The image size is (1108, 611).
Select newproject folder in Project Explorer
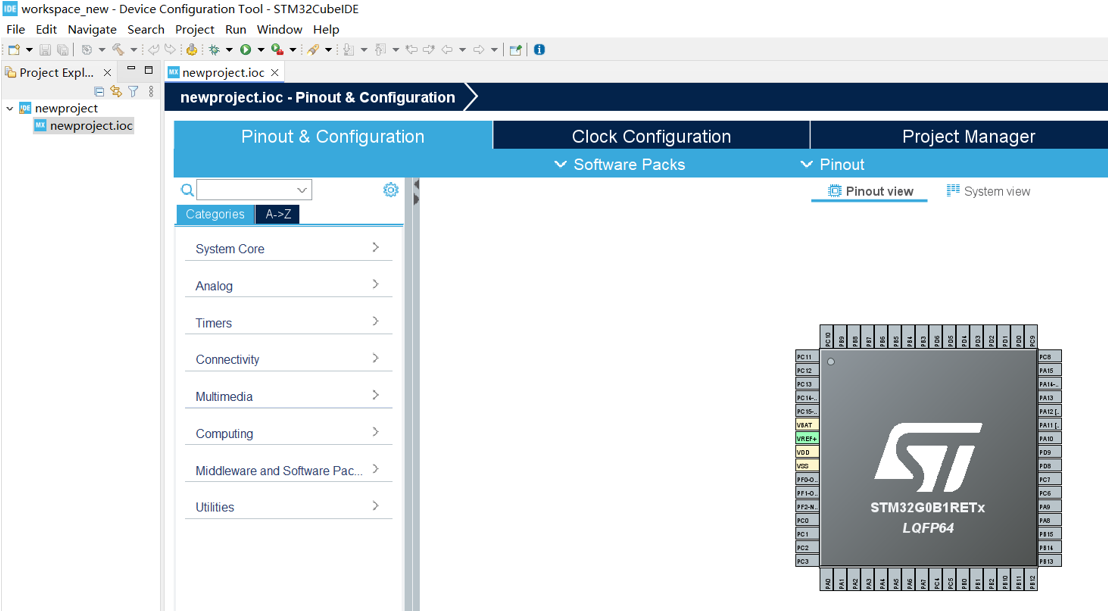coord(59,108)
